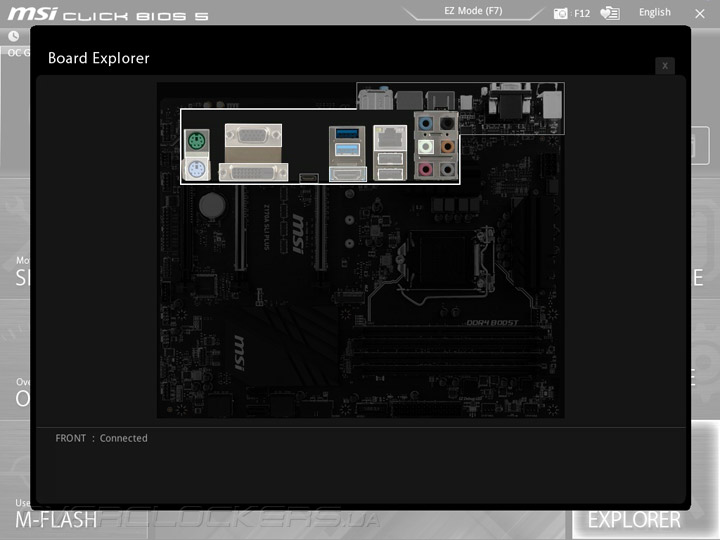Change language from English

655,12
